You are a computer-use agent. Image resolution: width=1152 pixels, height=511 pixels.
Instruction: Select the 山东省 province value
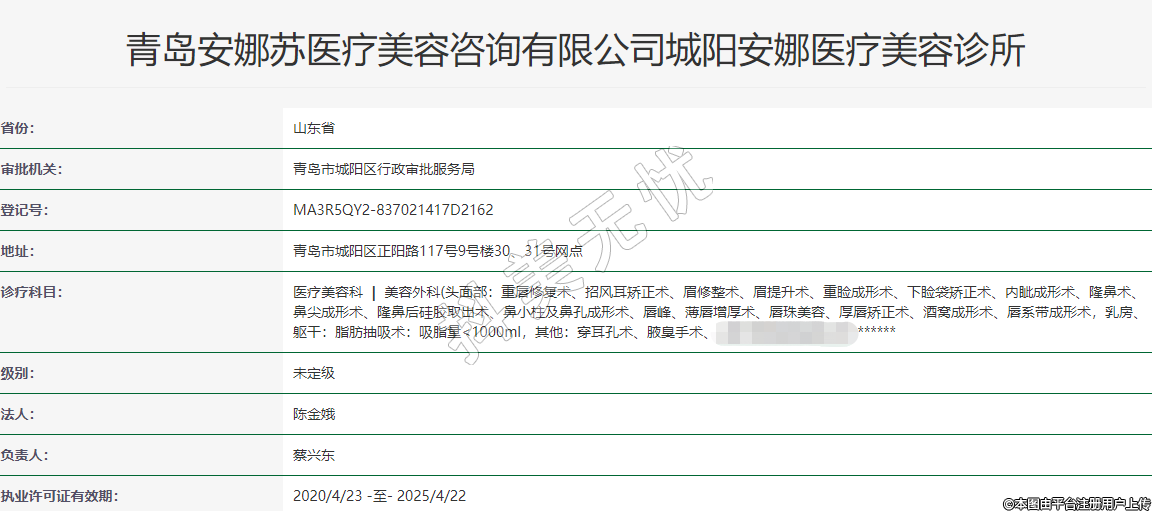point(313,128)
